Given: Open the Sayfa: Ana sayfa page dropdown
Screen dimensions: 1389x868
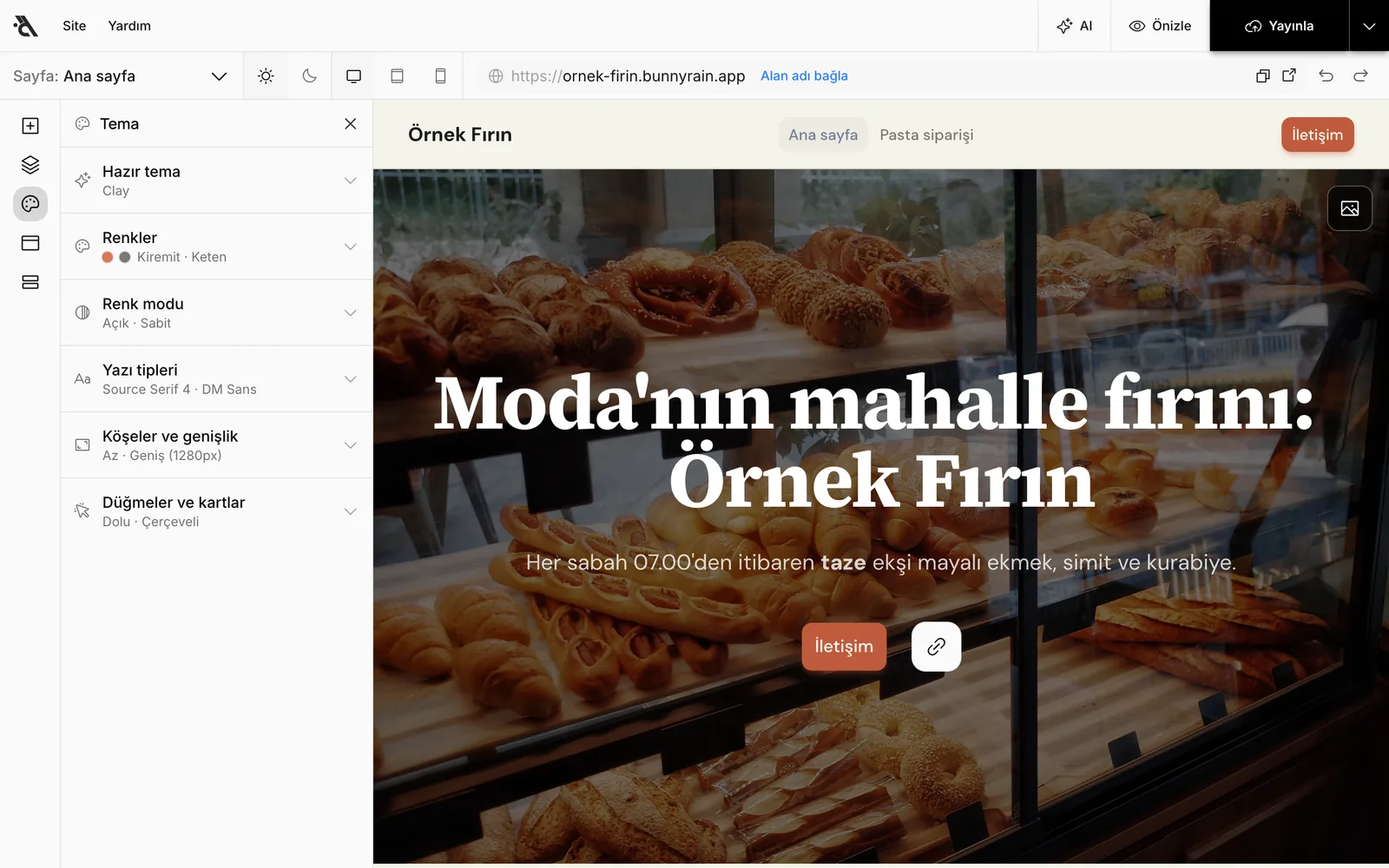Looking at the screenshot, I should coord(121,76).
